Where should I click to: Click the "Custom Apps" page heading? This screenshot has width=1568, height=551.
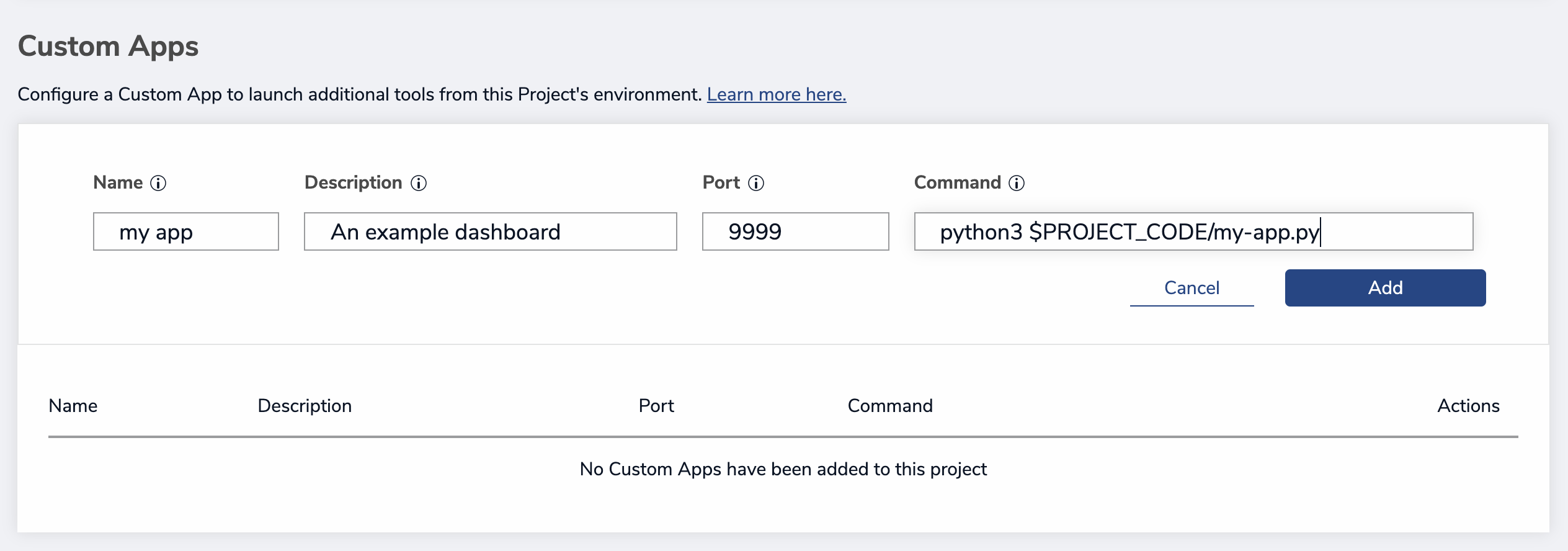click(x=109, y=47)
